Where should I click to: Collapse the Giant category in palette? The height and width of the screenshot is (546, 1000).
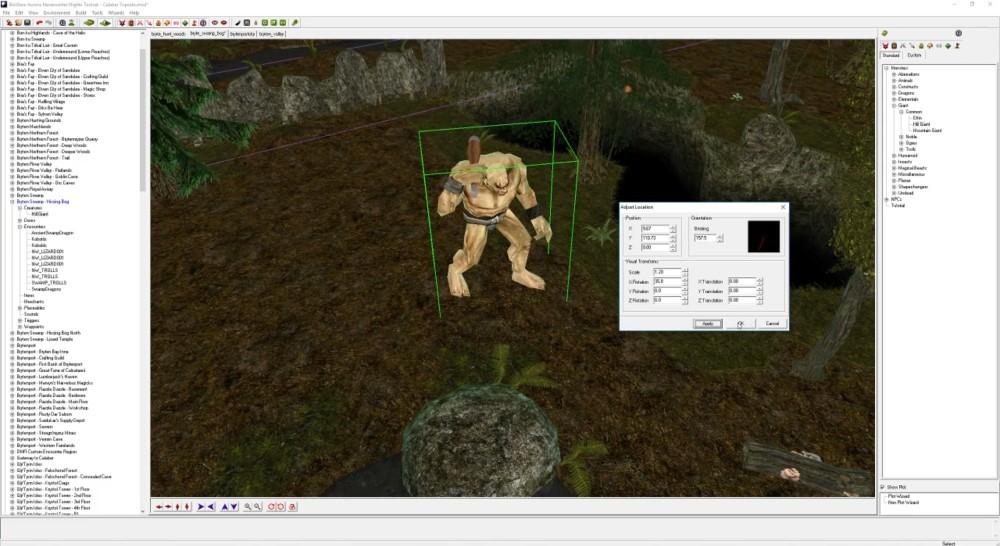pos(894,105)
